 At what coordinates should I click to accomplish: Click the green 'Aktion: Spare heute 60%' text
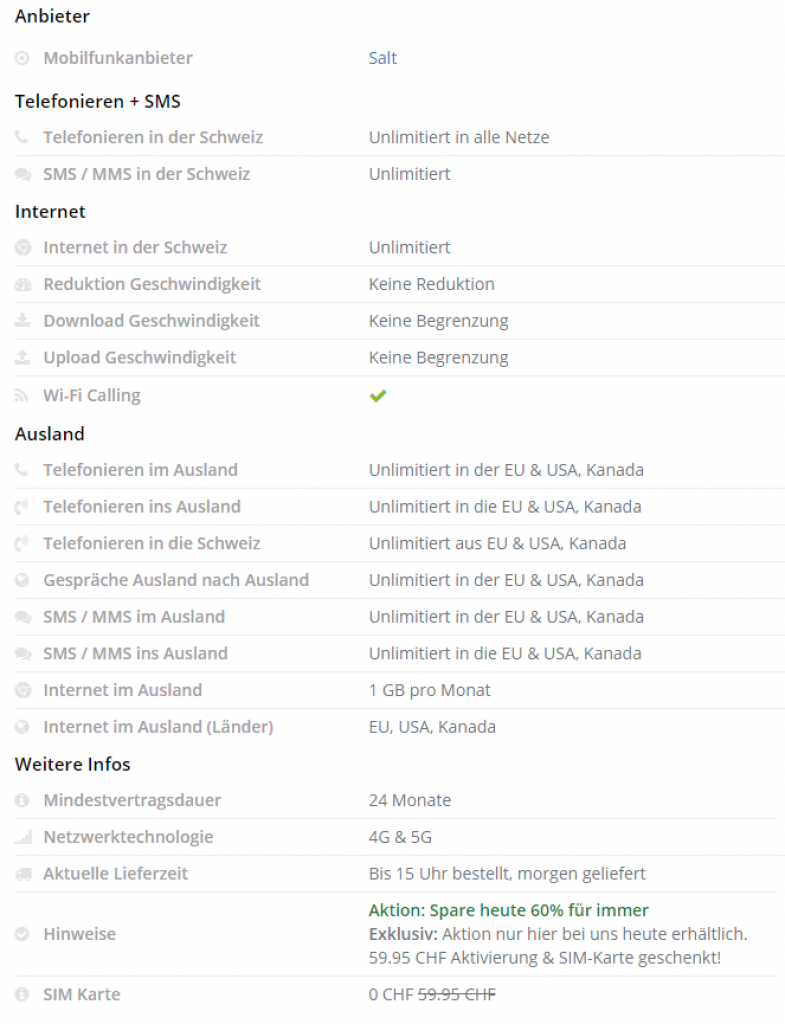[x=508, y=910]
